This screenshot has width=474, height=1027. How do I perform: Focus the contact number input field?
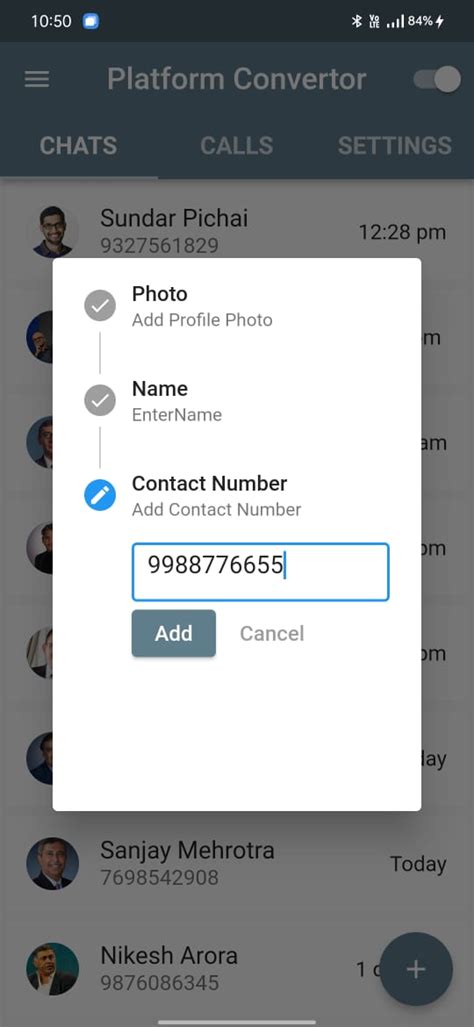[x=261, y=572]
